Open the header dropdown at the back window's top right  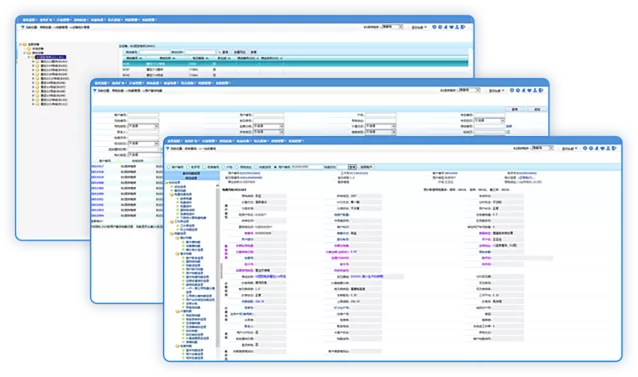click(392, 26)
